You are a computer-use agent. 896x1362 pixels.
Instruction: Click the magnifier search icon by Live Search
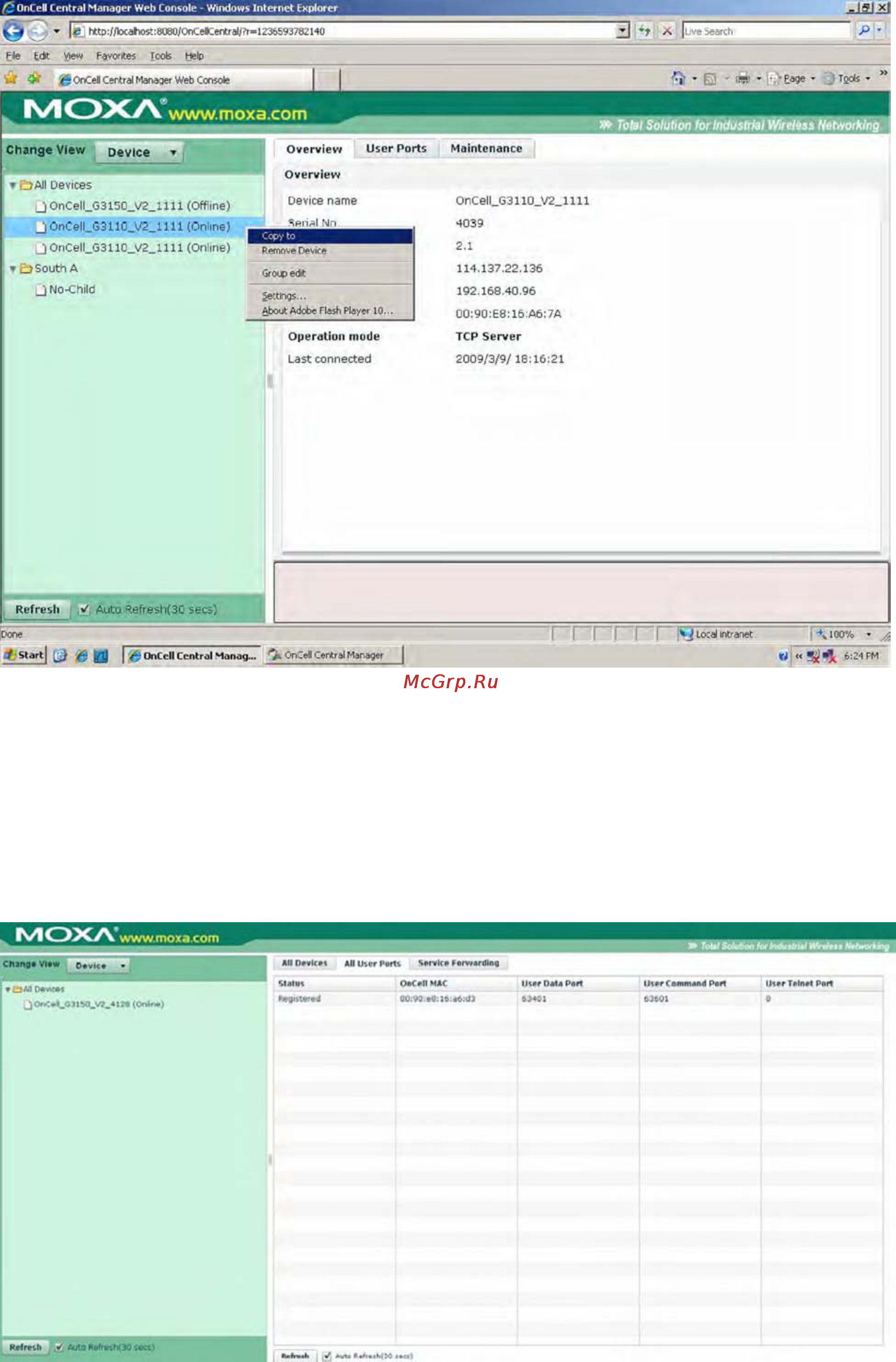864,30
